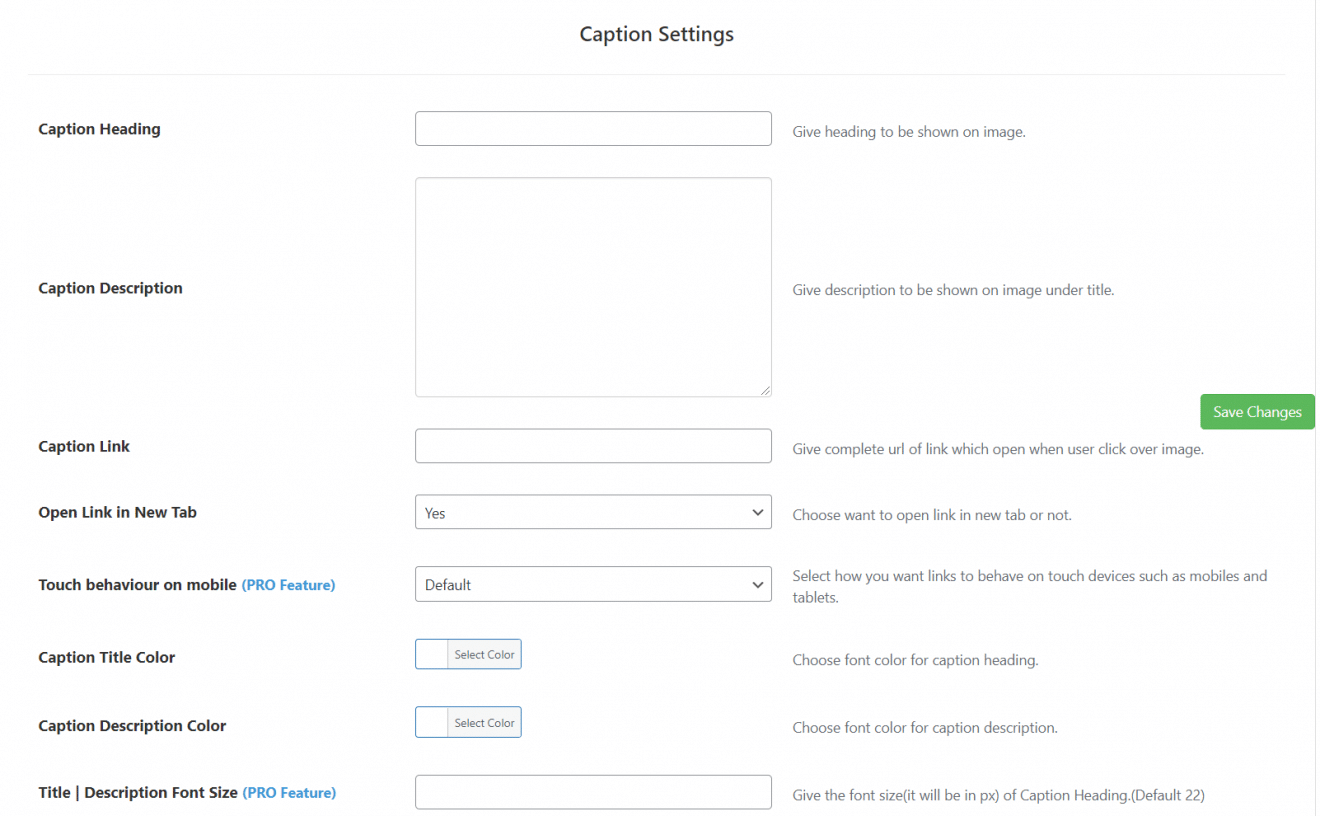
Task: Click inside the Caption Description textarea
Action: pyautogui.click(x=593, y=286)
